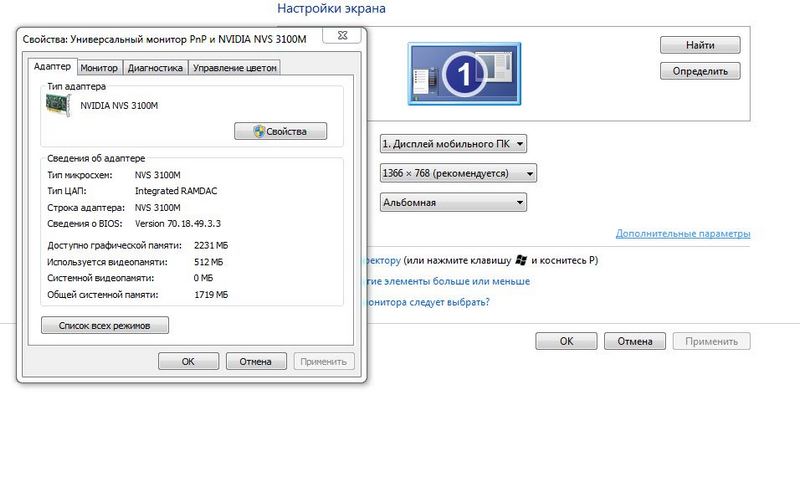
Task: Switch to the Монитор tab
Action: 99,68
